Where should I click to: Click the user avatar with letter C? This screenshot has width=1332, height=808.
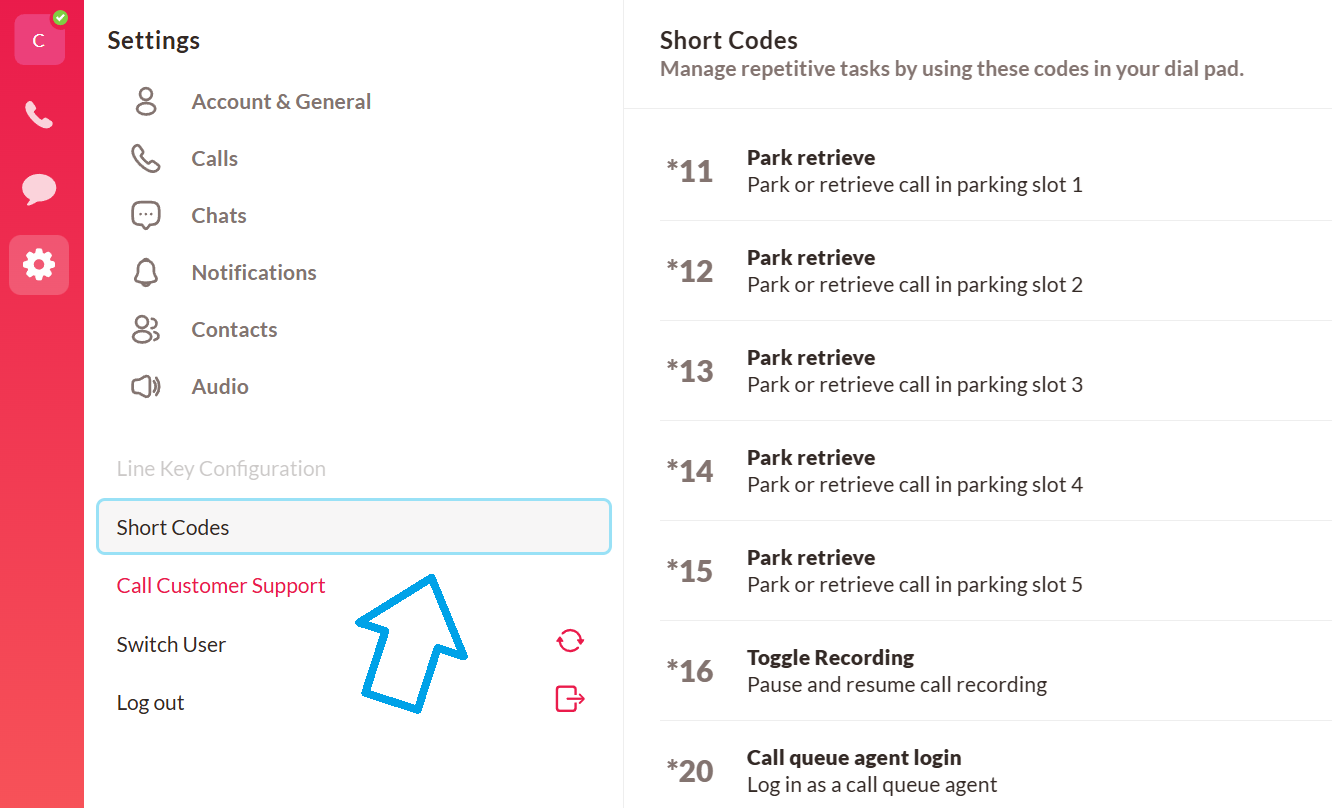[39, 40]
